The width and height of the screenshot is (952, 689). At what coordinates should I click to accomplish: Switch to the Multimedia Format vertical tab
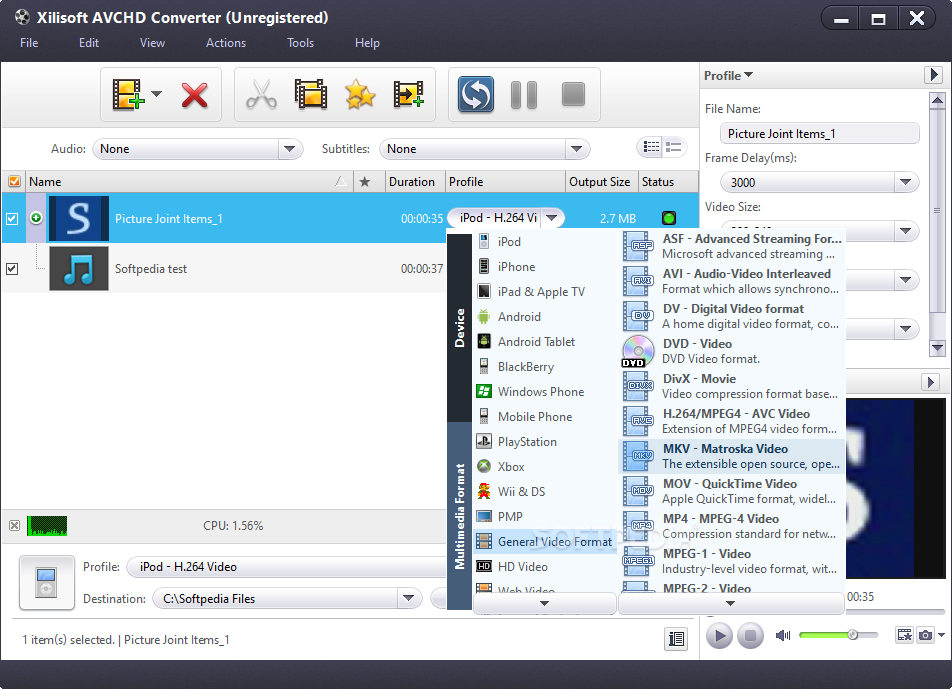pos(459,516)
